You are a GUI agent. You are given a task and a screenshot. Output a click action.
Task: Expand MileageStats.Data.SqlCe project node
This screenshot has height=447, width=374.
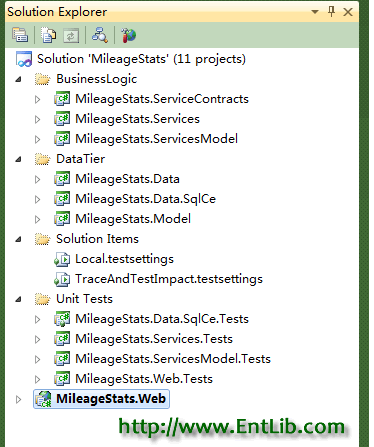pyautogui.click(x=37, y=199)
